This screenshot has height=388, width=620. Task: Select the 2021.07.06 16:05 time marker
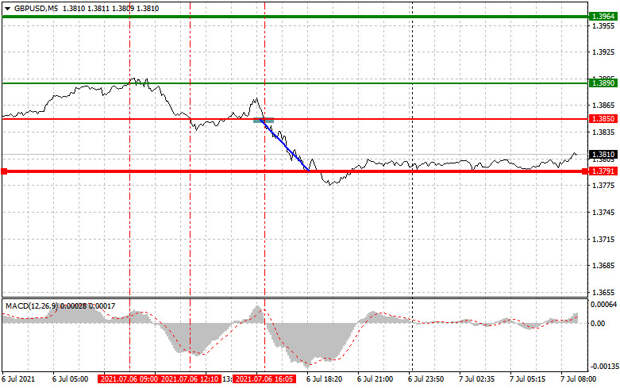(265, 379)
